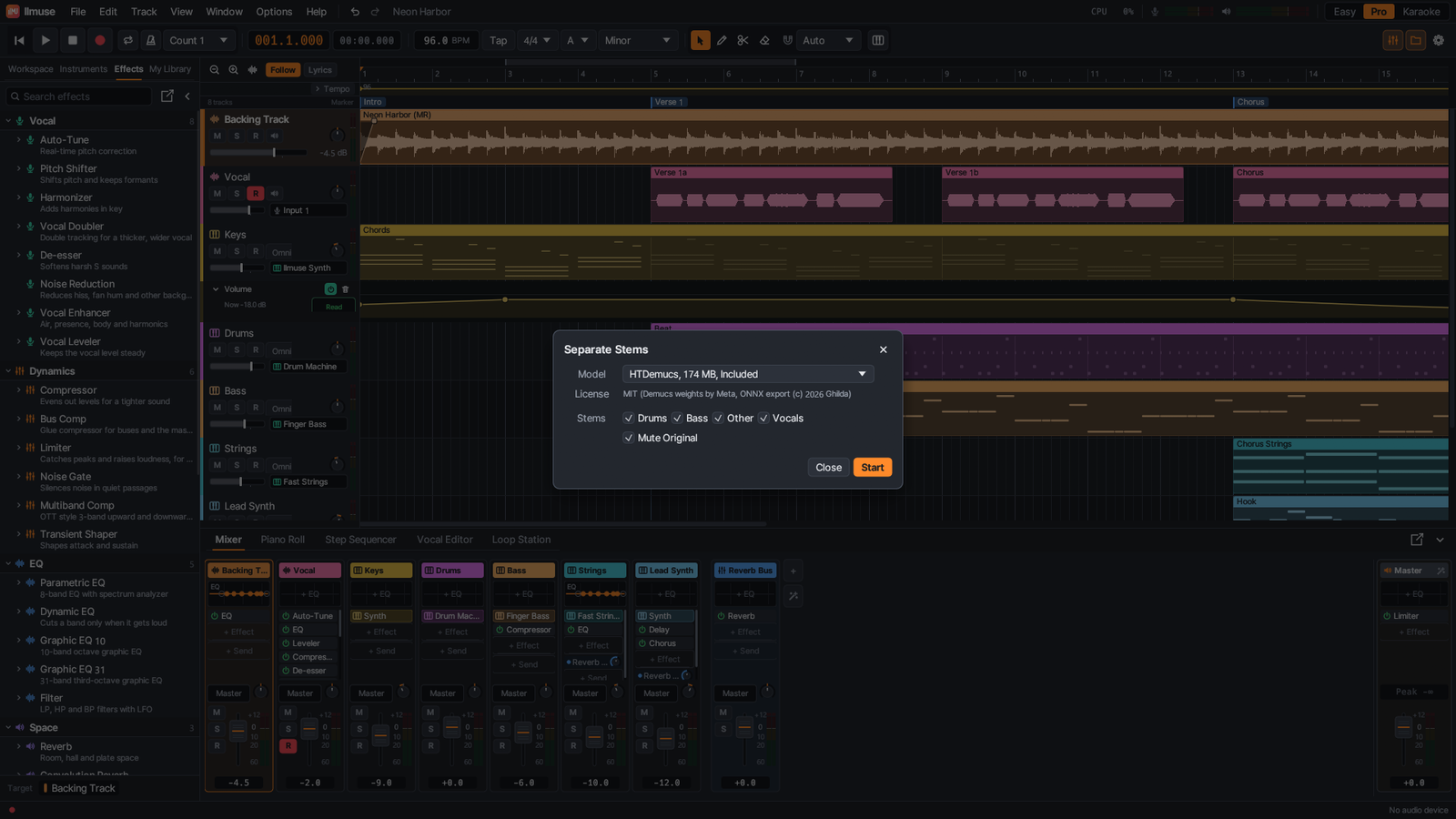Click the Tap tempo button
The image size is (1456, 819).
coord(499,40)
